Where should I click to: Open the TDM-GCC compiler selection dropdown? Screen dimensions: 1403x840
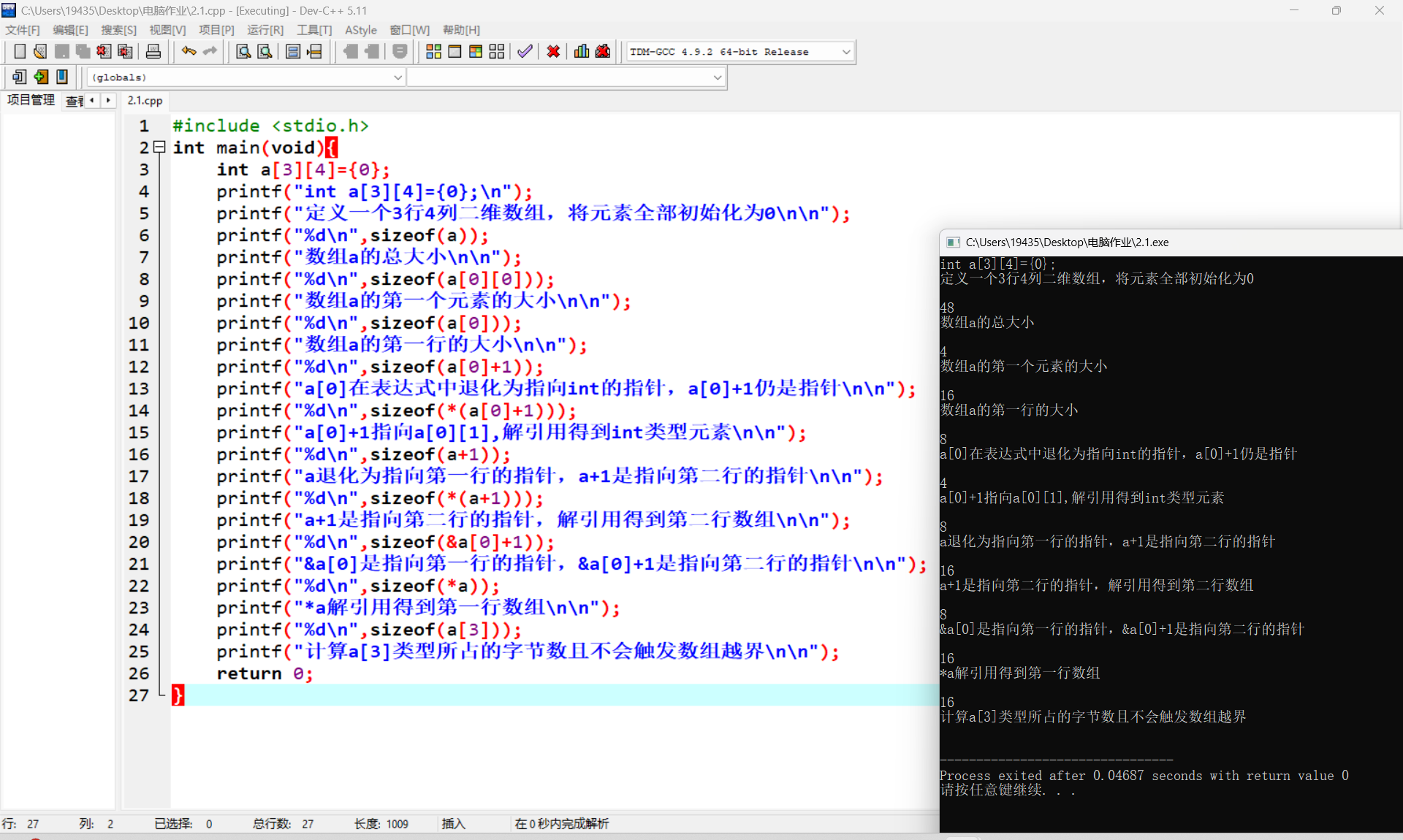click(846, 52)
